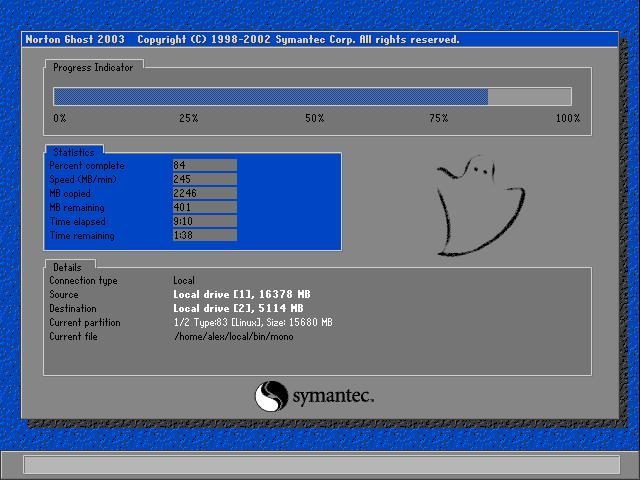Click the Symantec yin-yang logo icon
Viewport: 640px width, 480px height.
click(x=272, y=396)
